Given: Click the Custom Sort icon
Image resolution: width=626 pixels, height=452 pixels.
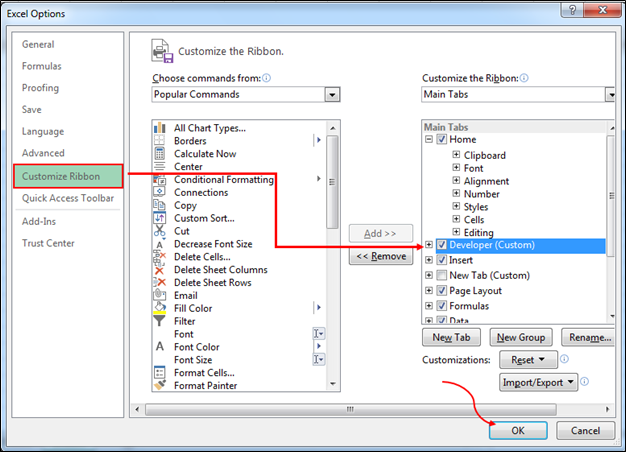Looking at the screenshot, I should (159, 218).
